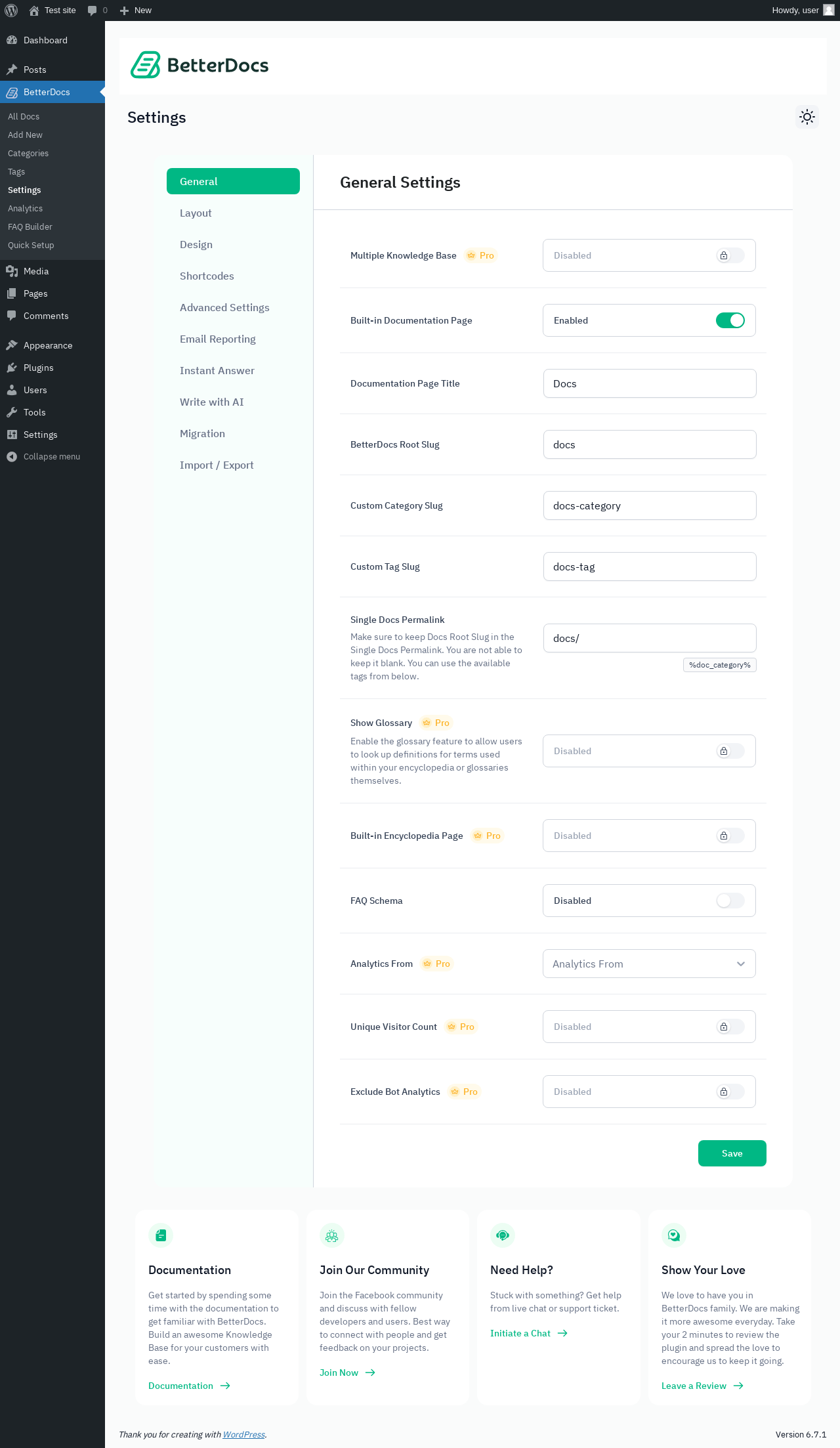This screenshot has width=840, height=1448.
Task: Click the Join Our Community people icon
Action: point(332,1235)
